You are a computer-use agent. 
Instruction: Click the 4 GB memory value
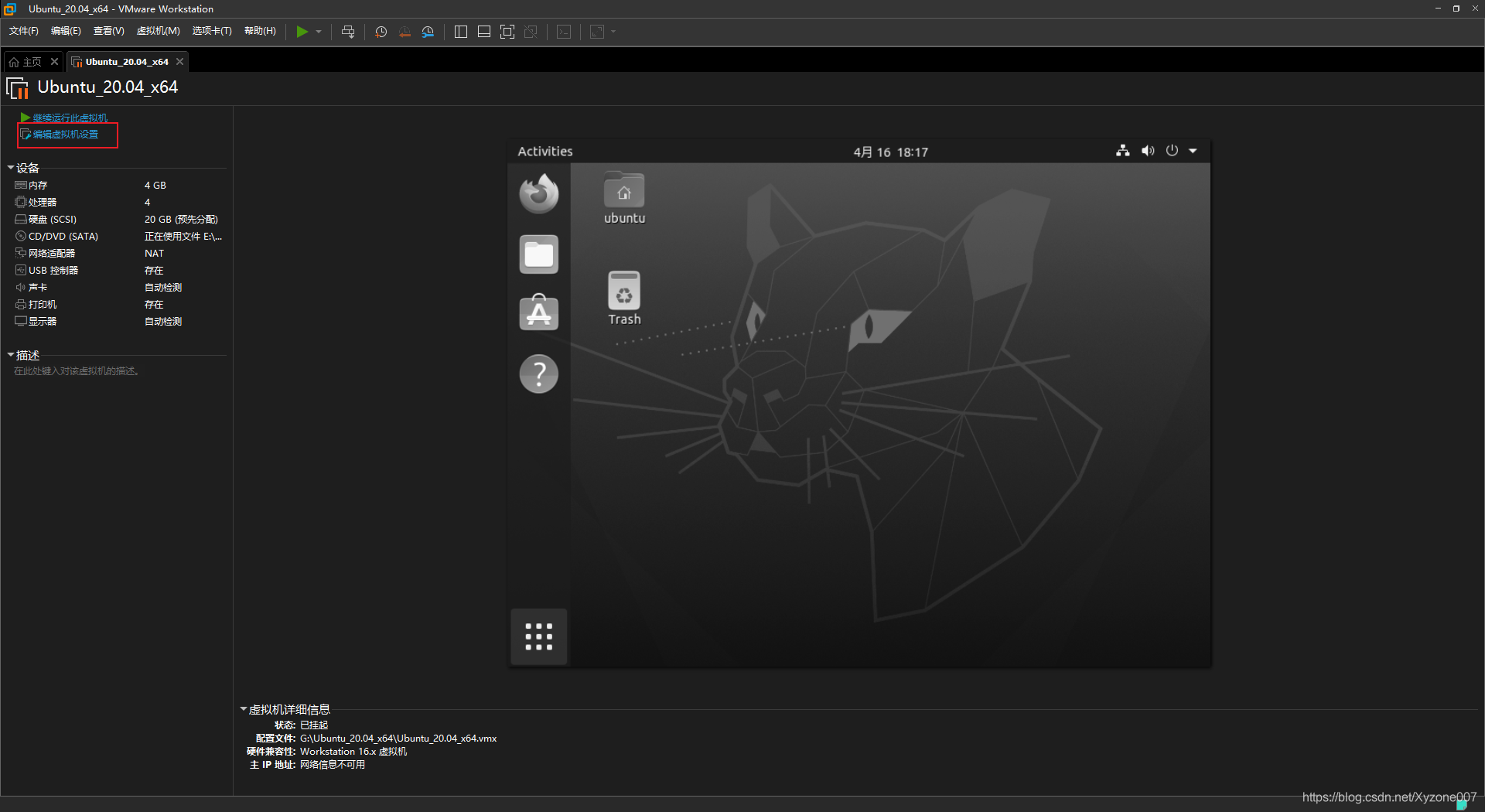(155, 186)
